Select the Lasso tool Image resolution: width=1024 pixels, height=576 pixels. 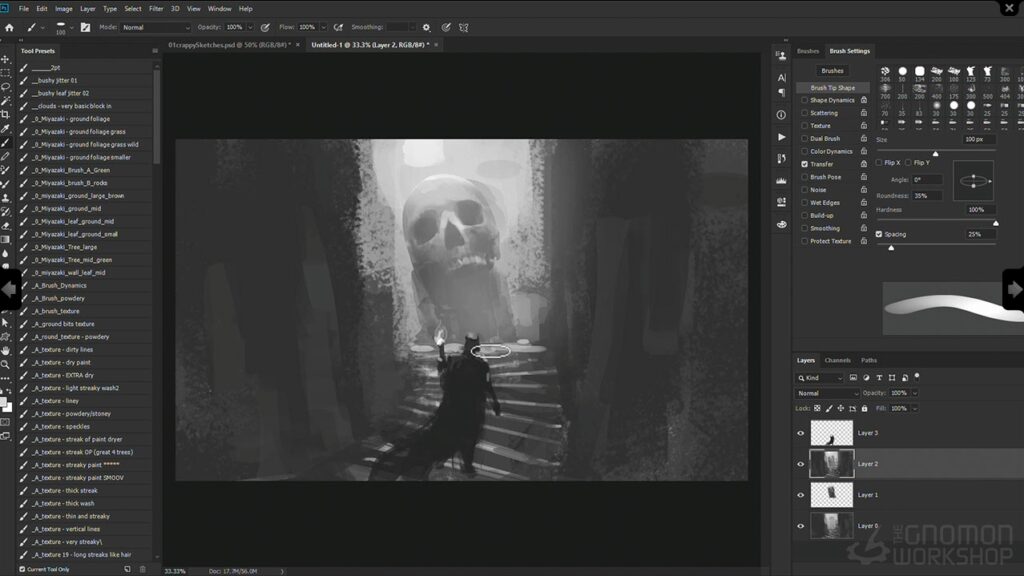[5, 87]
